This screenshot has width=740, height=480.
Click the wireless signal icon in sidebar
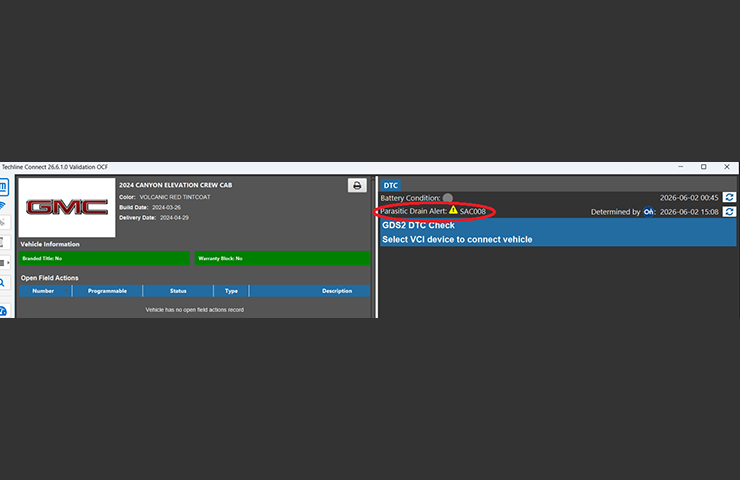pos(2,206)
